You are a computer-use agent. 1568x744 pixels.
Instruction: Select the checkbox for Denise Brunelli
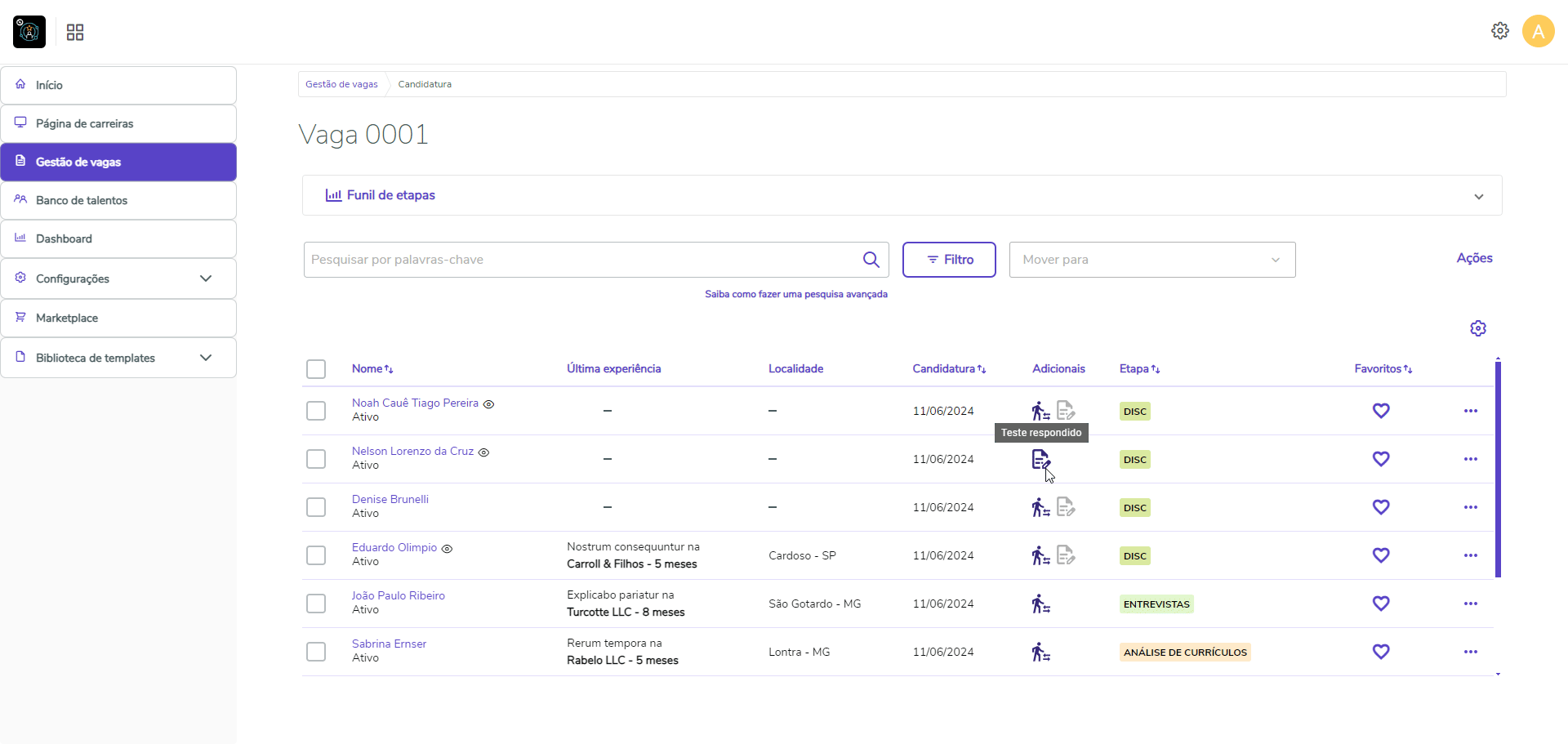[316, 507]
